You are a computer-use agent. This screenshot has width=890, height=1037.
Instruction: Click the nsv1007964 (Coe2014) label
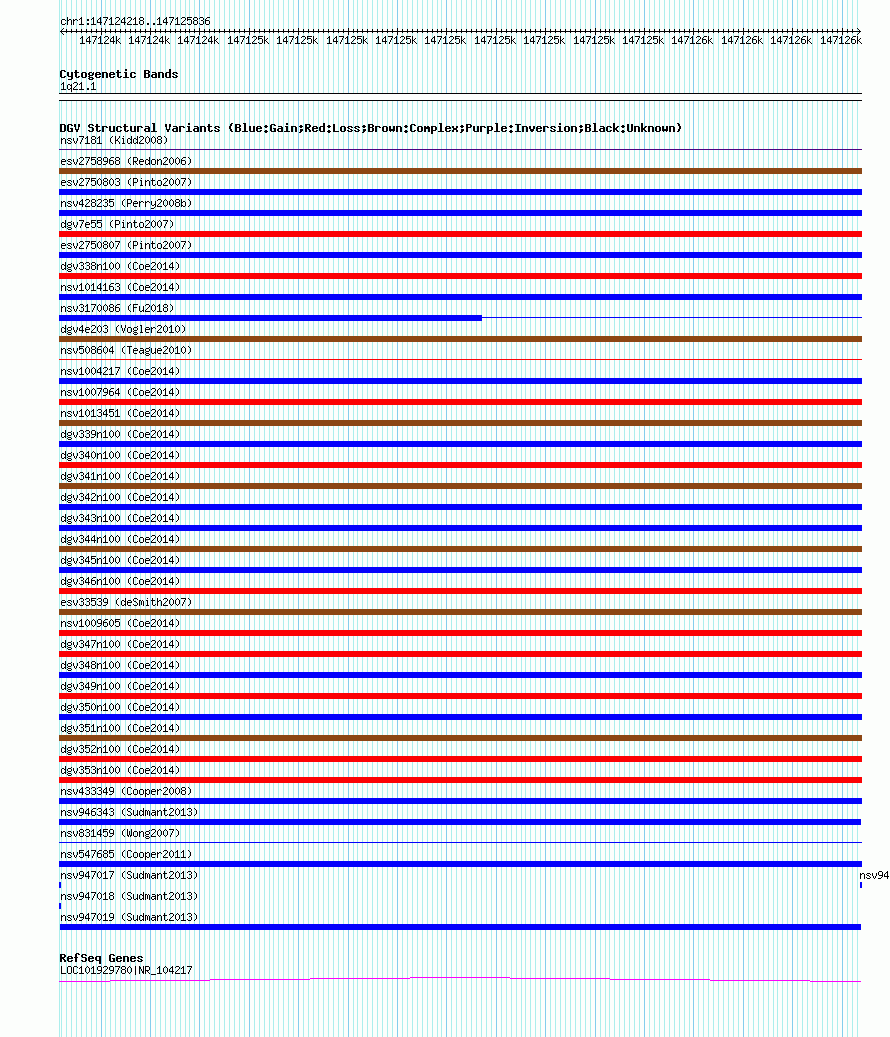[x=120, y=392]
